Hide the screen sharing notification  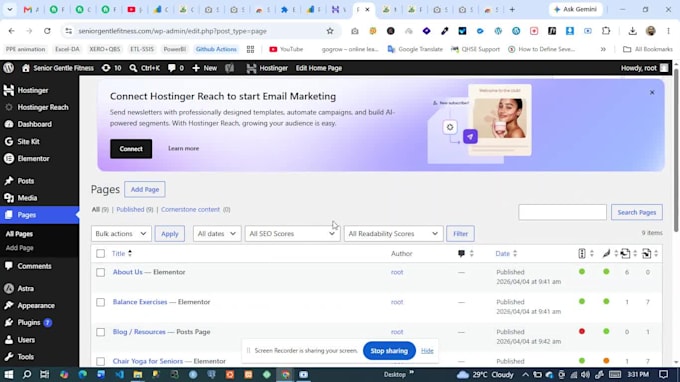click(427, 351)
